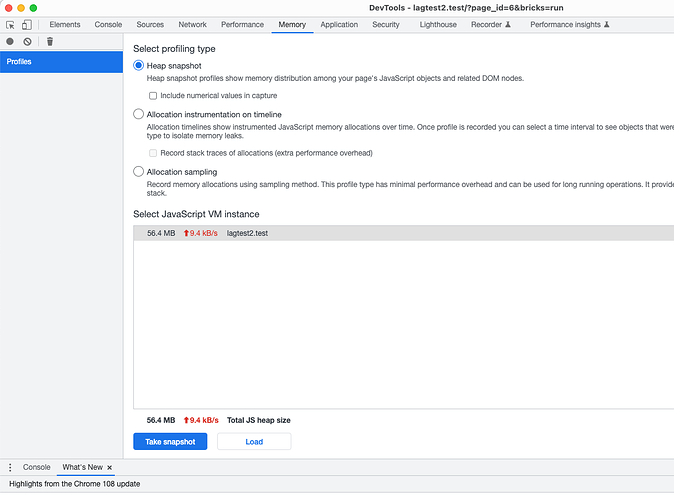The height and width of the screenshot is (500, 674).
Task: Toggle the device toolbar icon
Action: click(x=27, y=24)
